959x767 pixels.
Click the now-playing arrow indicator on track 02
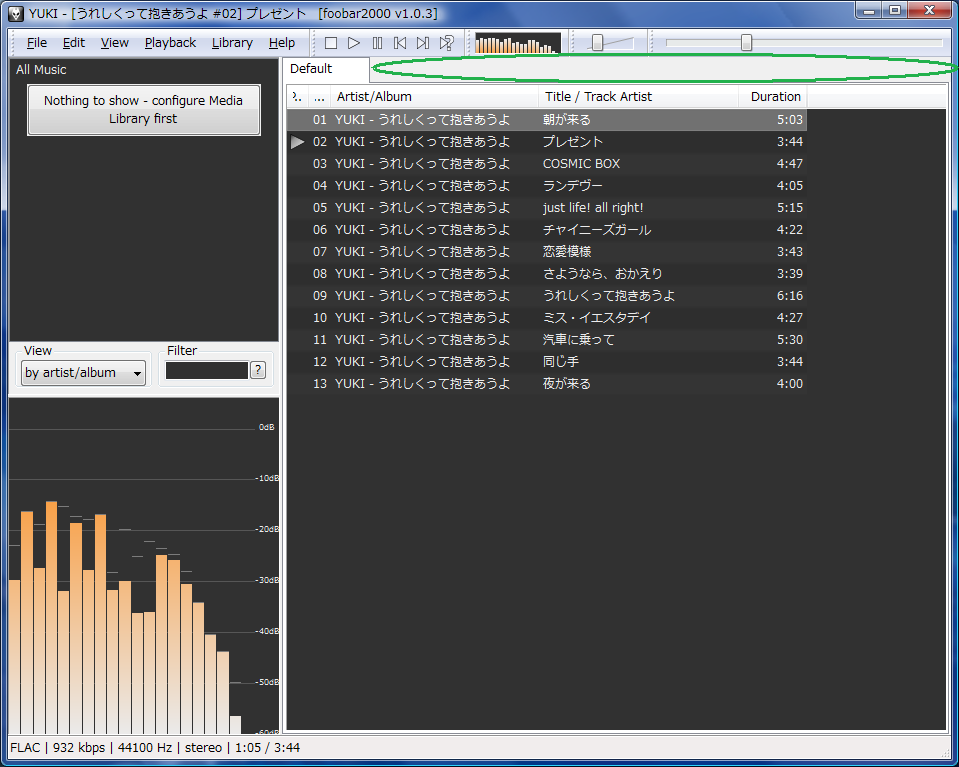coord(298,142)
